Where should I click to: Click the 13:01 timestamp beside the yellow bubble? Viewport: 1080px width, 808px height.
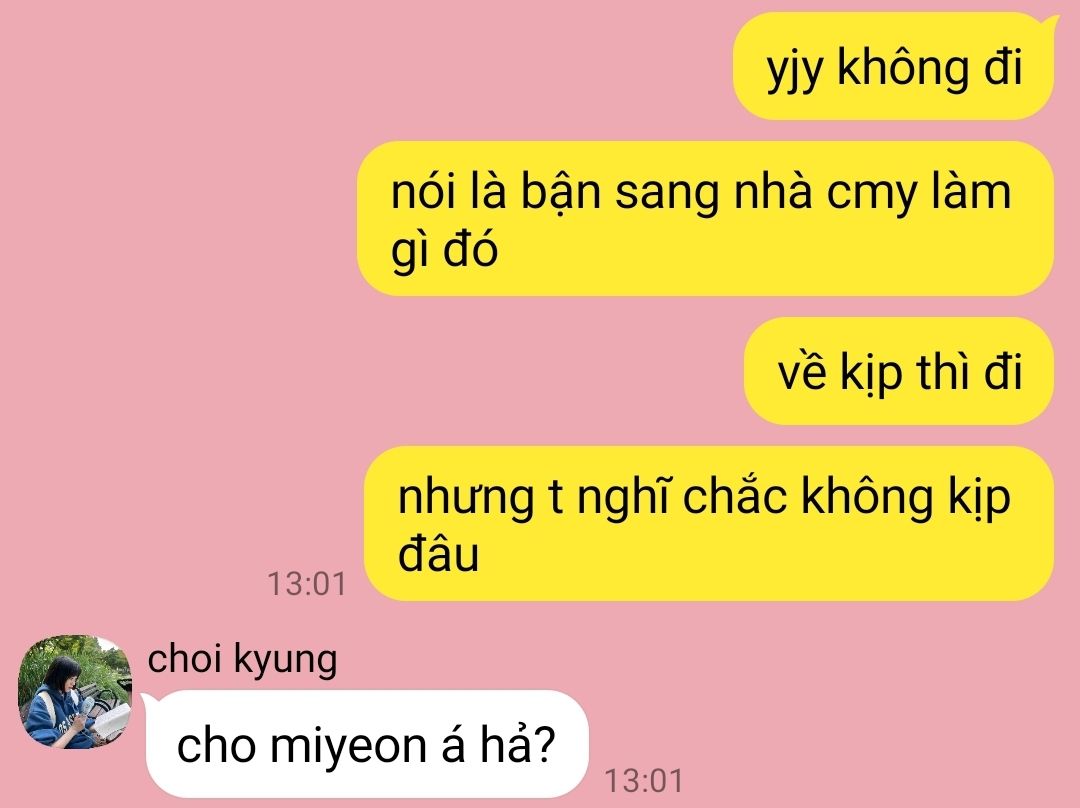(307, 584)
